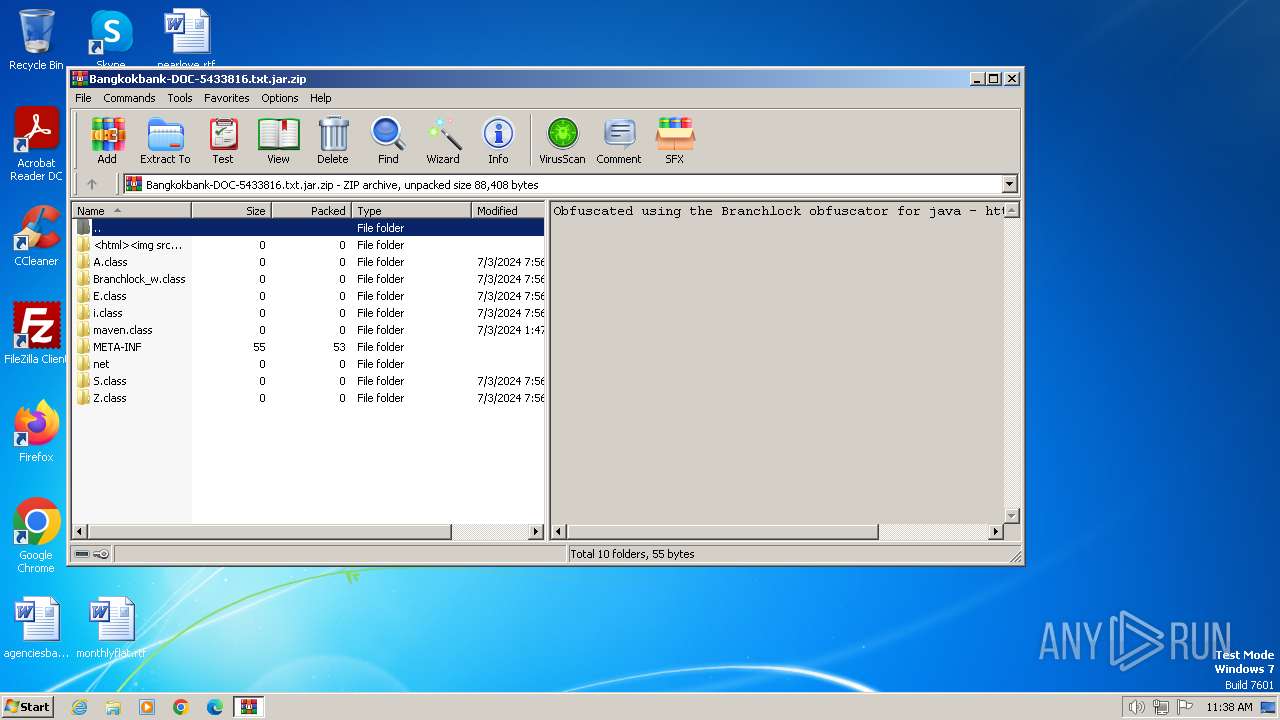Viewport: 1280px width, 720px height.
Task: Click 'Total 10 folders, 55 bytes' status text
Action: [632, 554]
